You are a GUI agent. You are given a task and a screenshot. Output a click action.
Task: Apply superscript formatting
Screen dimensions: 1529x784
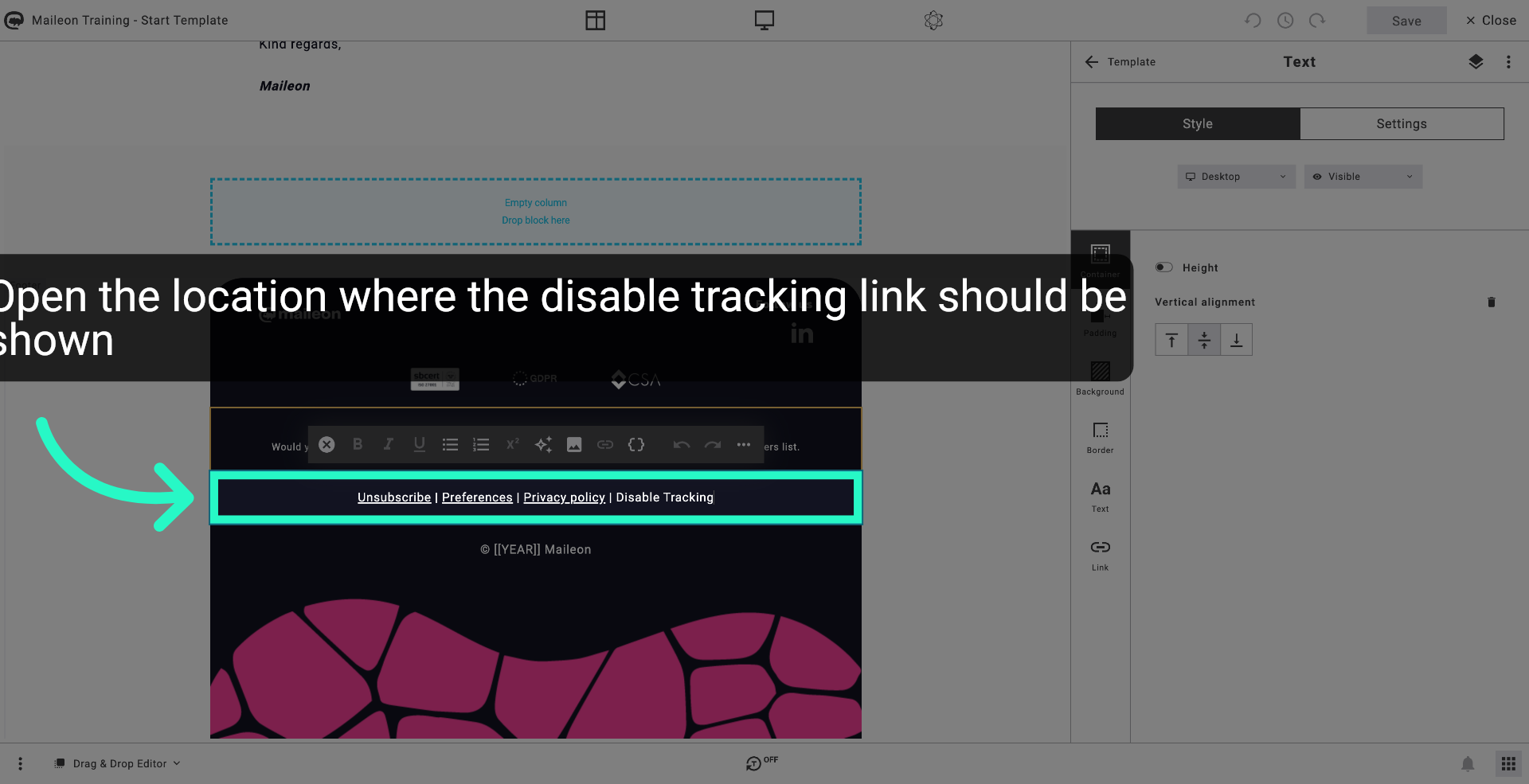pos(512,445)
